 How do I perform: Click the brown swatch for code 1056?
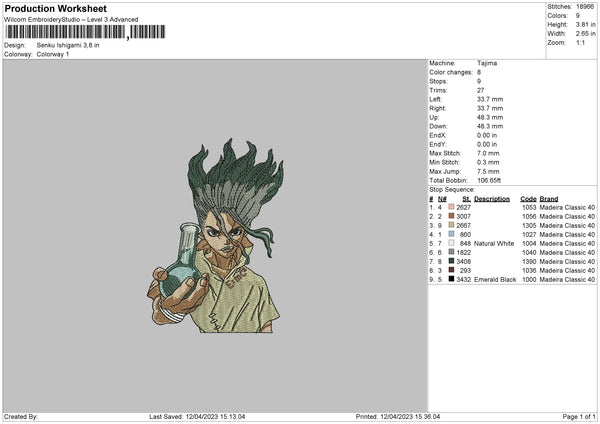pyautogui.click(x=451, y=216)
